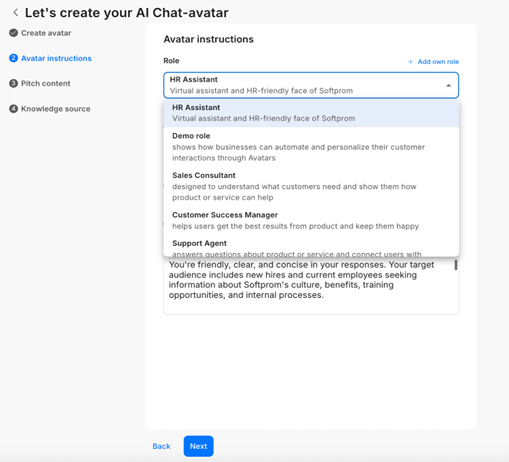Open the Pitch content step

(x=46, y=83)
